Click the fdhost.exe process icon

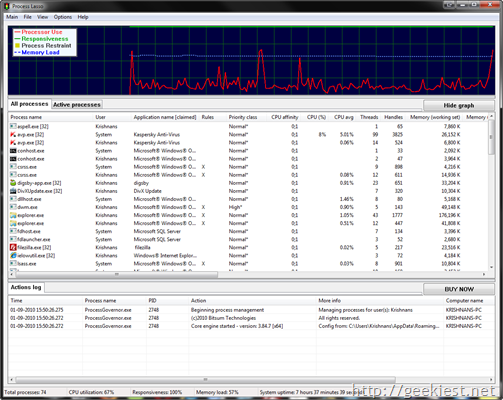(x=13, y=231)
